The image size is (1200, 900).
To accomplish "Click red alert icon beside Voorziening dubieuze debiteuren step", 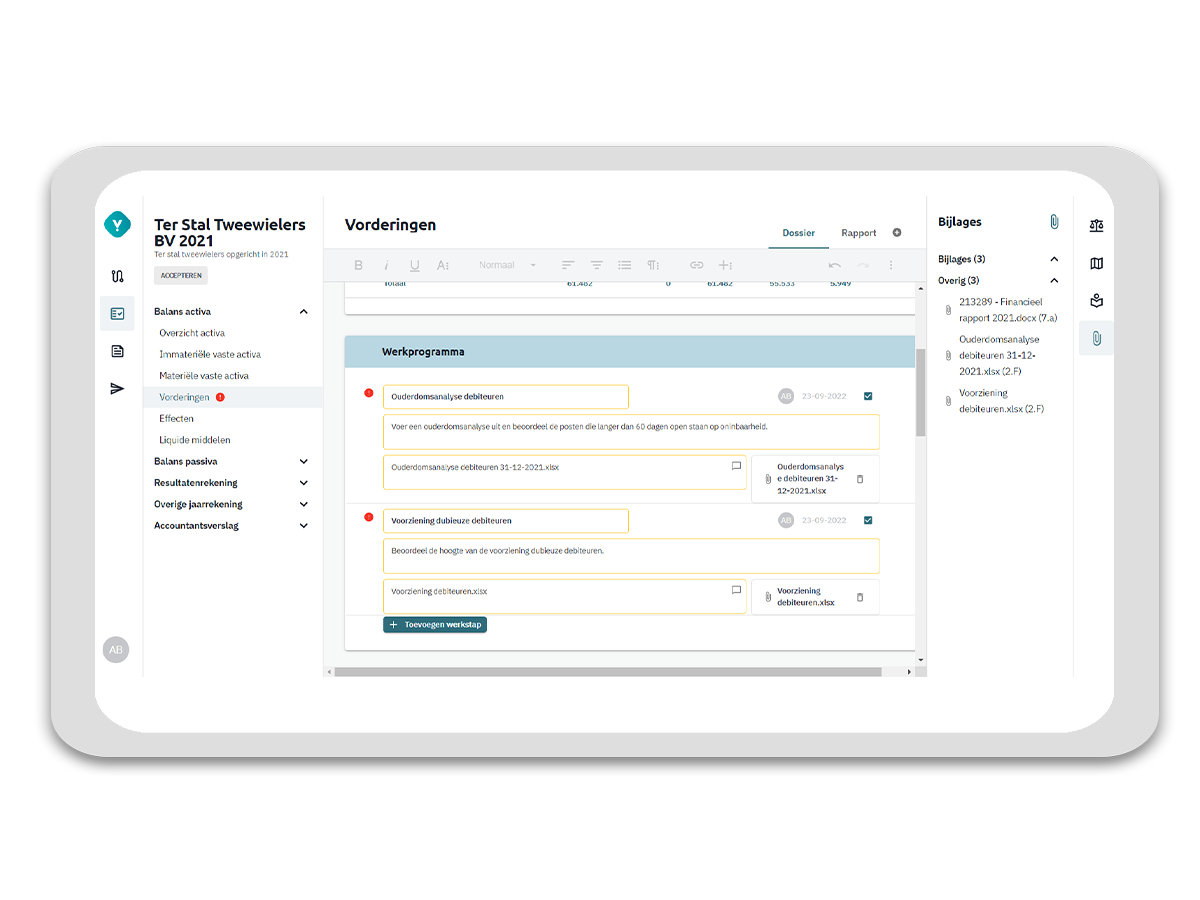I will [x=368, y=517].
